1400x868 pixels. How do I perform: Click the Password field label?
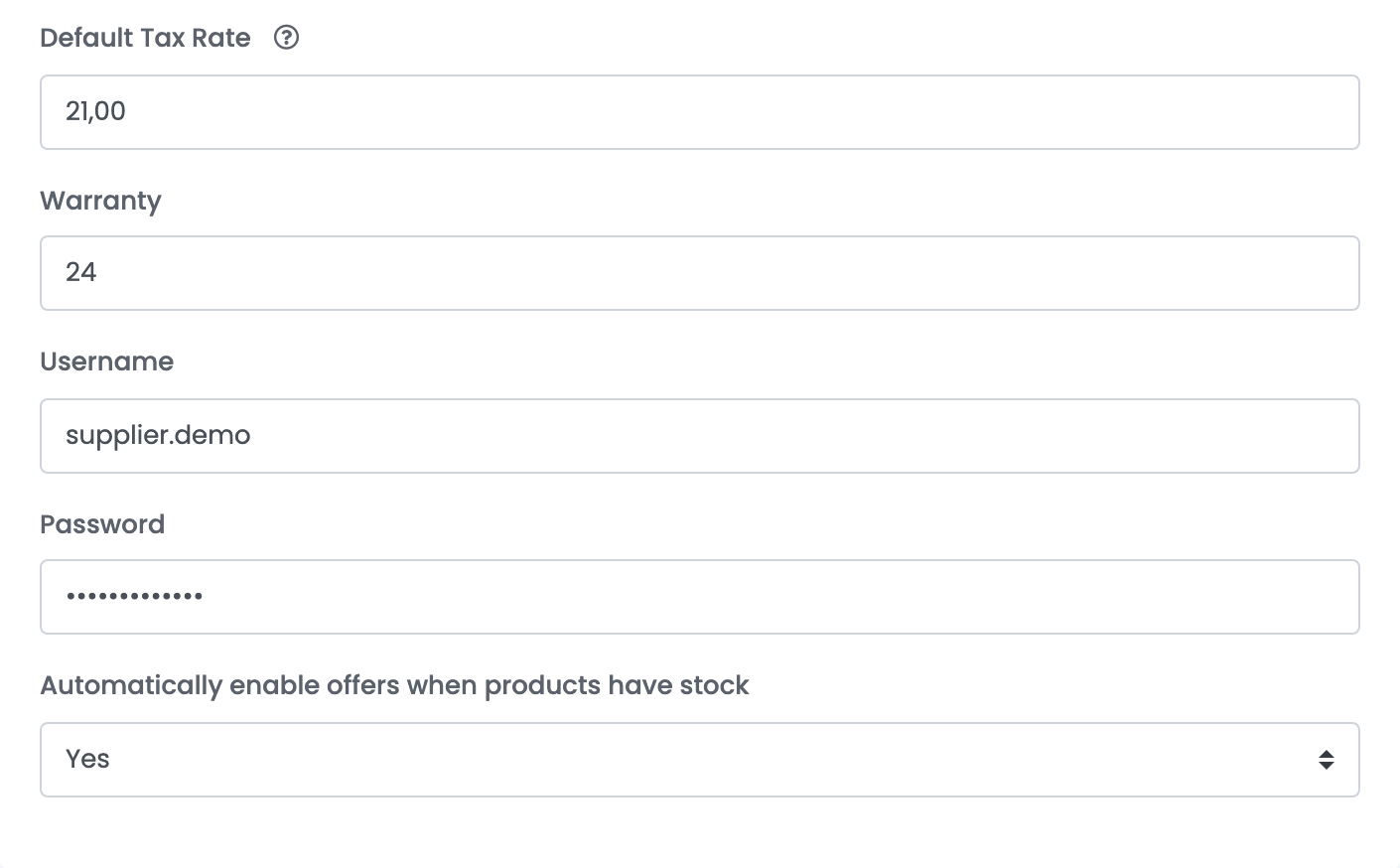pos(102,524)
